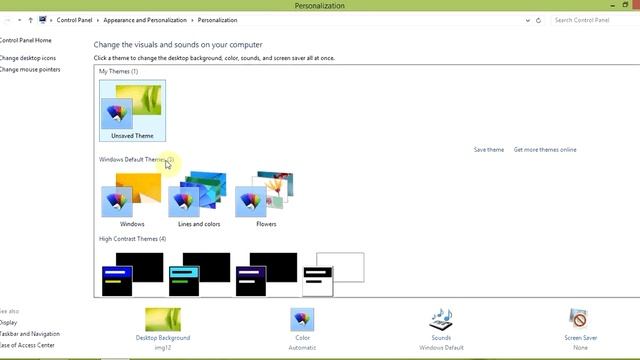Open Change desktop icons link
640x360 pixels.
[28, 58]
